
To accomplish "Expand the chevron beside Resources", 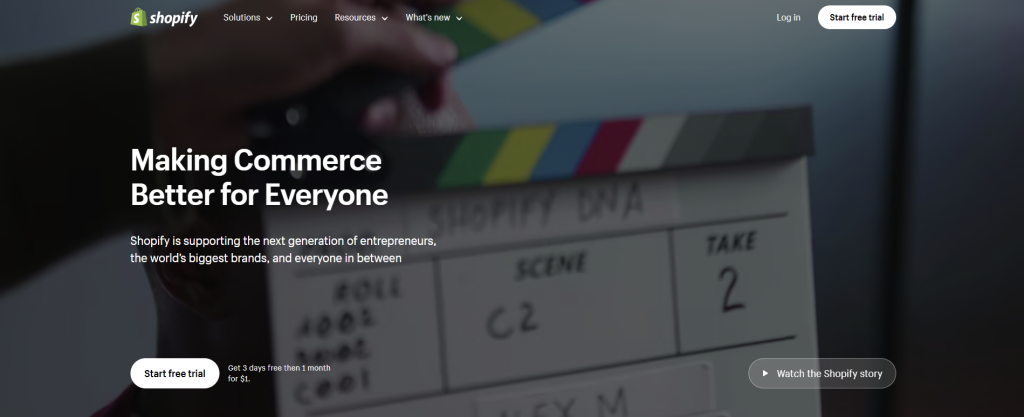I will pos(385,19).
